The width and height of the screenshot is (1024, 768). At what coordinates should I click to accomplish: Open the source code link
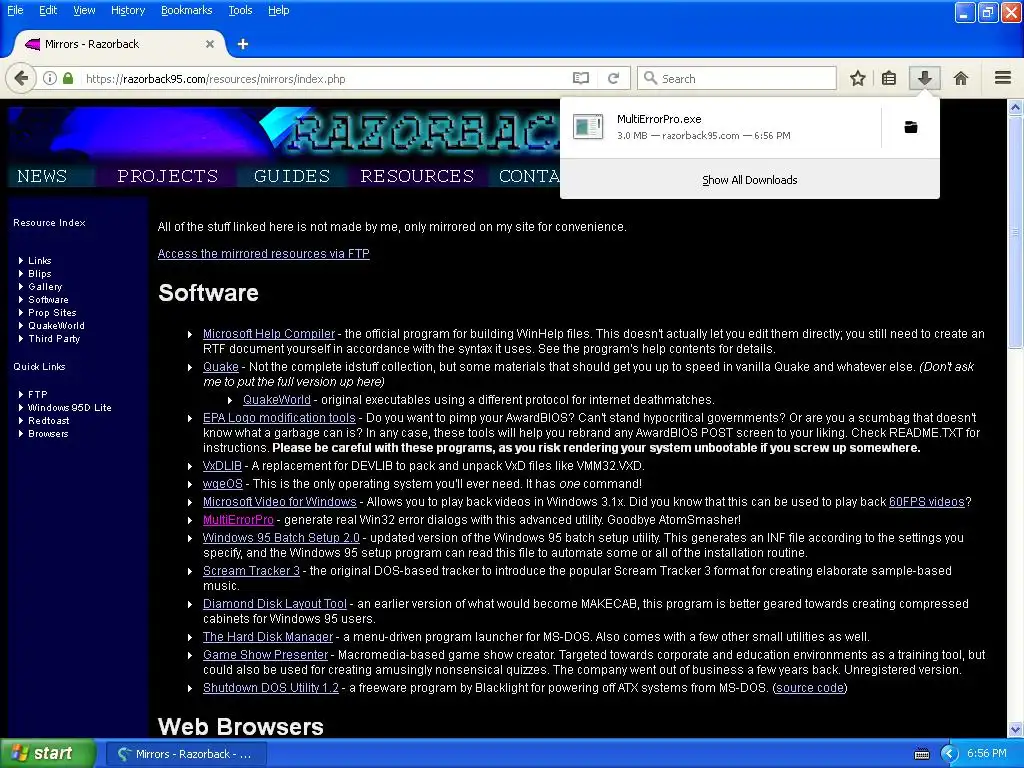(810, 688)
